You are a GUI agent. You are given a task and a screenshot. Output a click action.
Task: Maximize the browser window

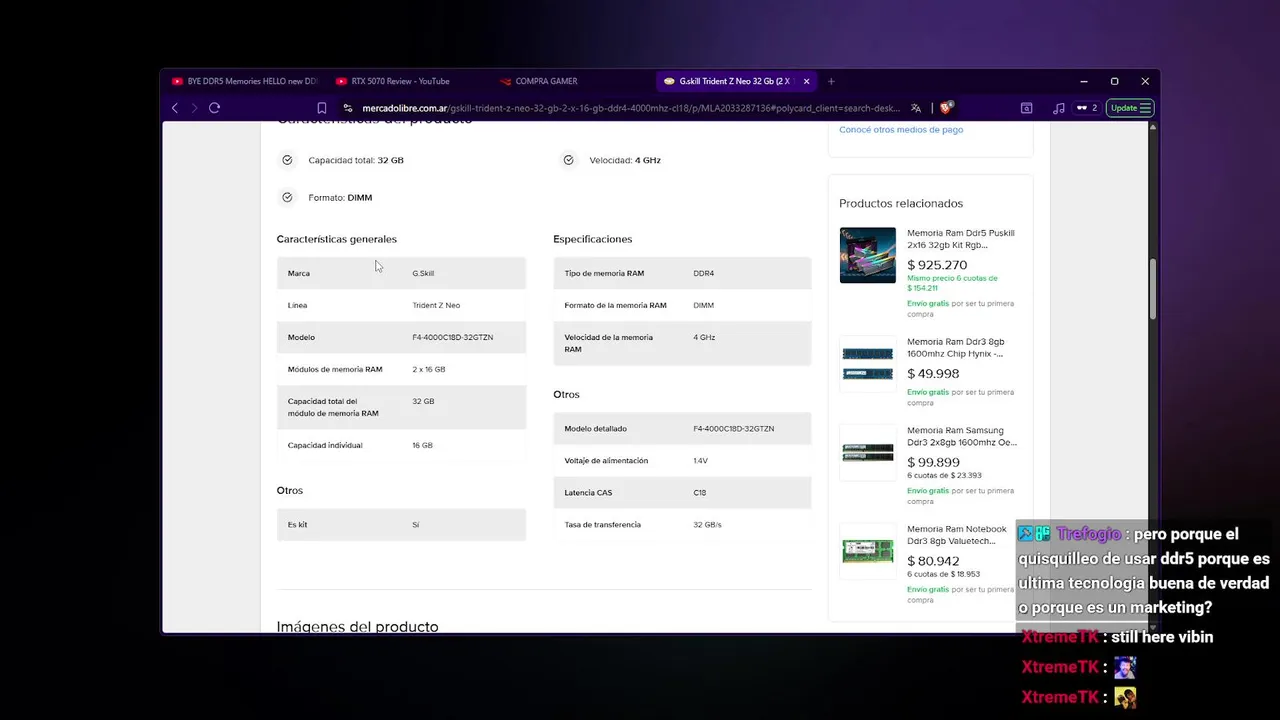[x=1114, y=81]
